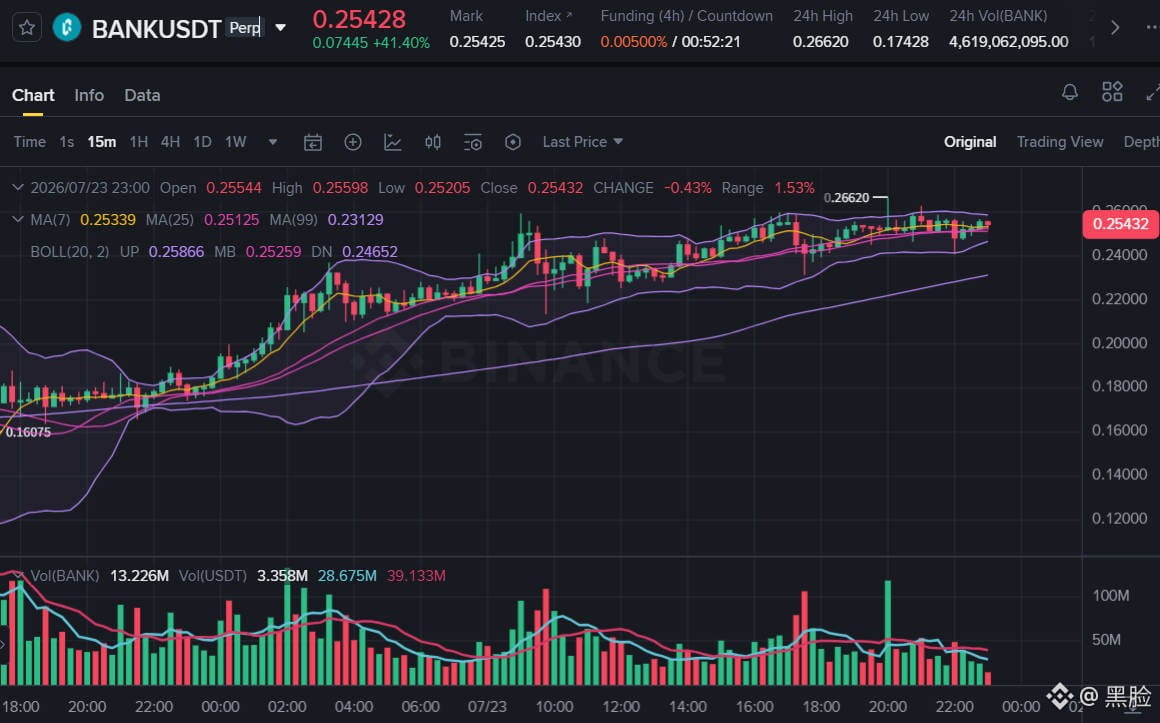Click the Mark price 0.25425
This screenshot has width=1160, height=723.
[477, 42]
